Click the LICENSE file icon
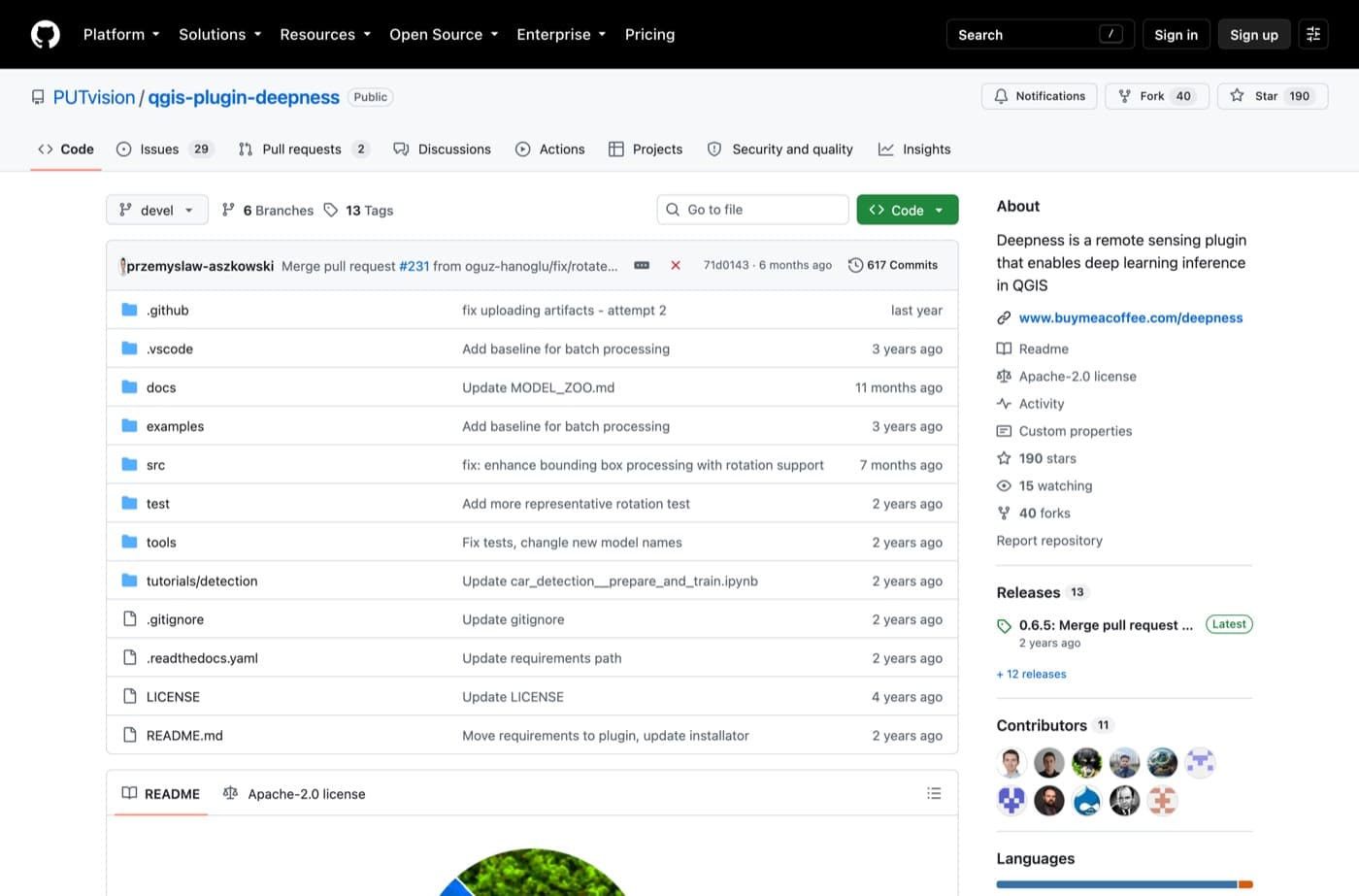The height and width of the screenshot is (896, 1359). click(129, 696)
